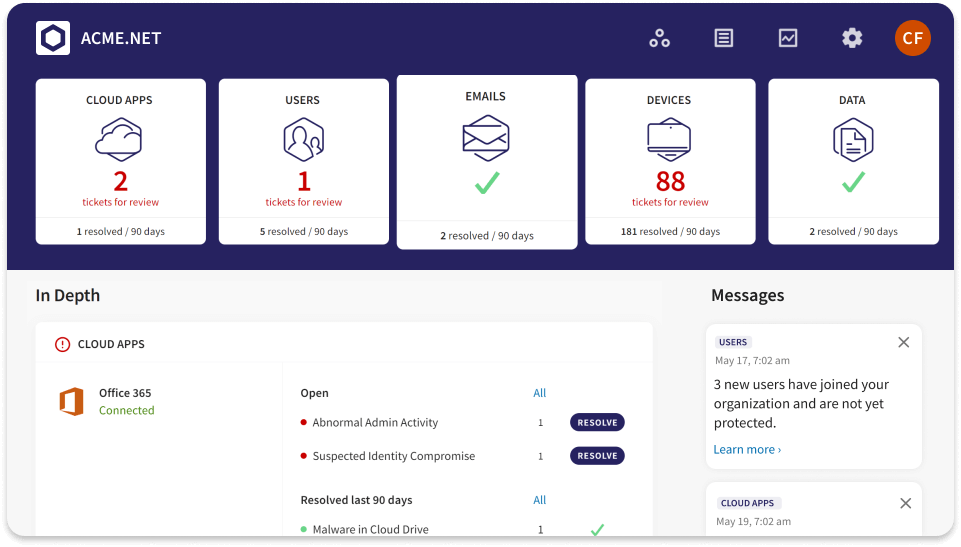Dismiss the Cloud Apps message from May 19
961x547 pixels.
(x=904, y=503)
